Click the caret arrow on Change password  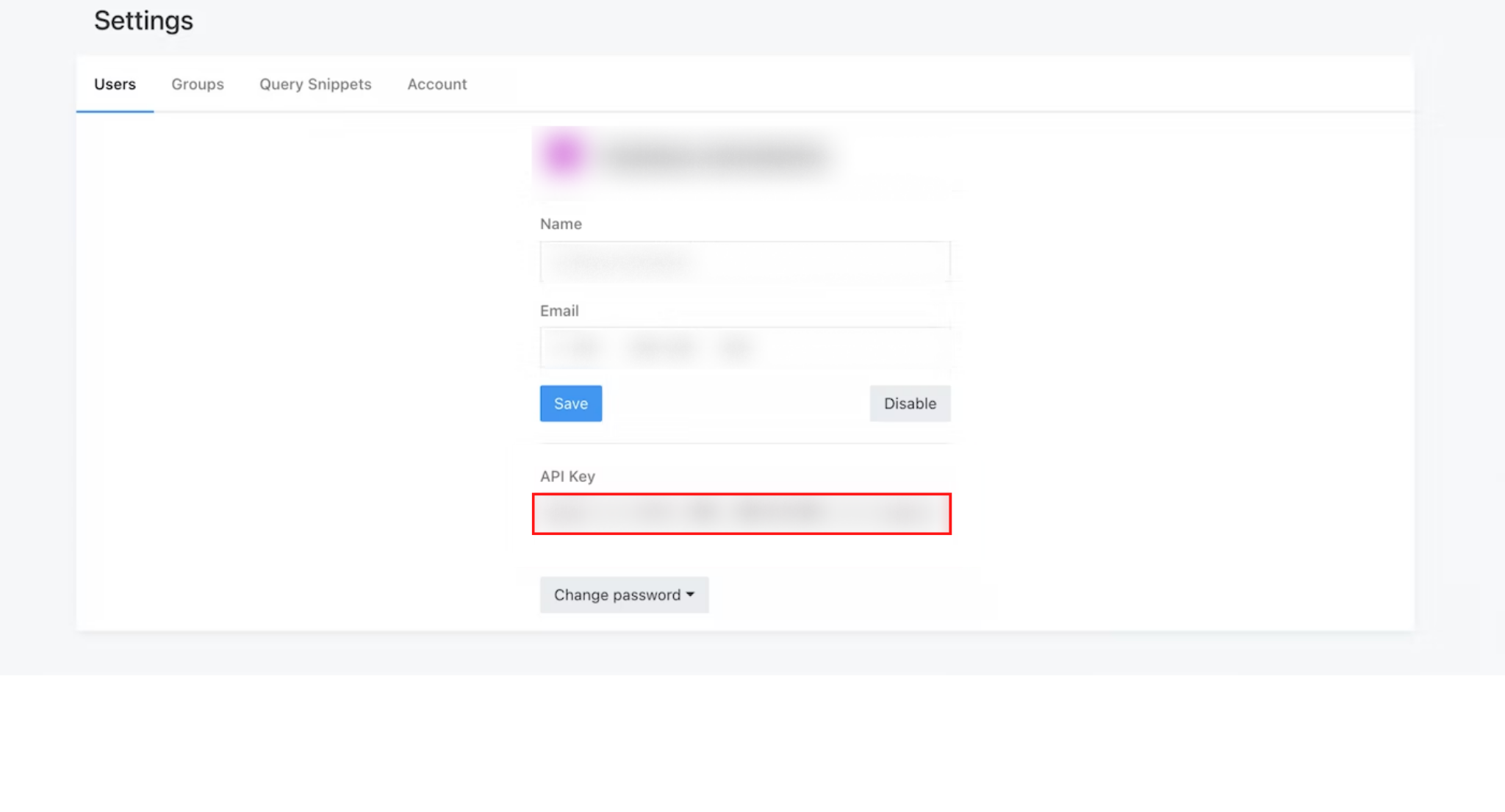coord(690,594)
